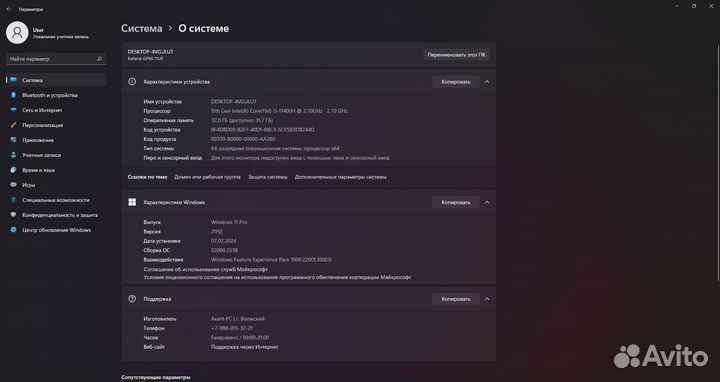
Task: Open the Дополнительные параметры системы link
Action: tap(340, 177)
